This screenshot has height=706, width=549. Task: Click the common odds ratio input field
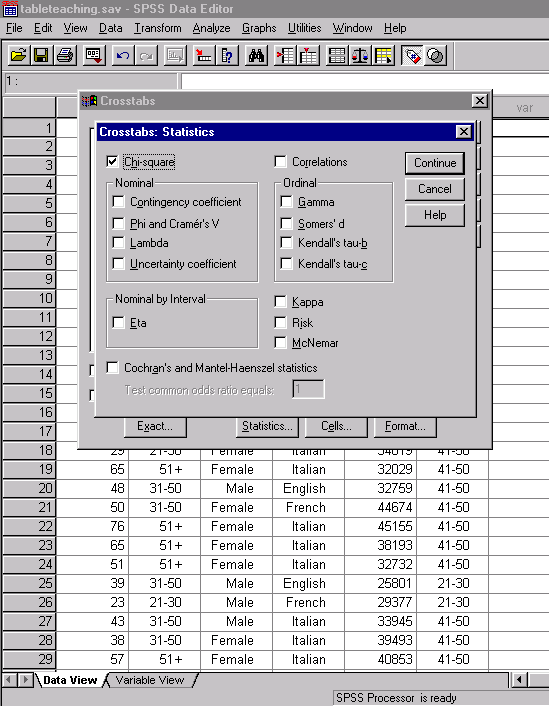pos(309,389)
